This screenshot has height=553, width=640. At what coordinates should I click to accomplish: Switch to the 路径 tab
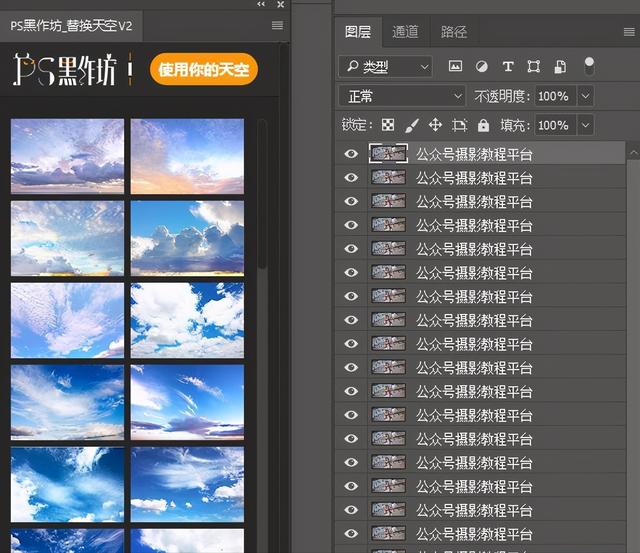click(x=454, y=32)
